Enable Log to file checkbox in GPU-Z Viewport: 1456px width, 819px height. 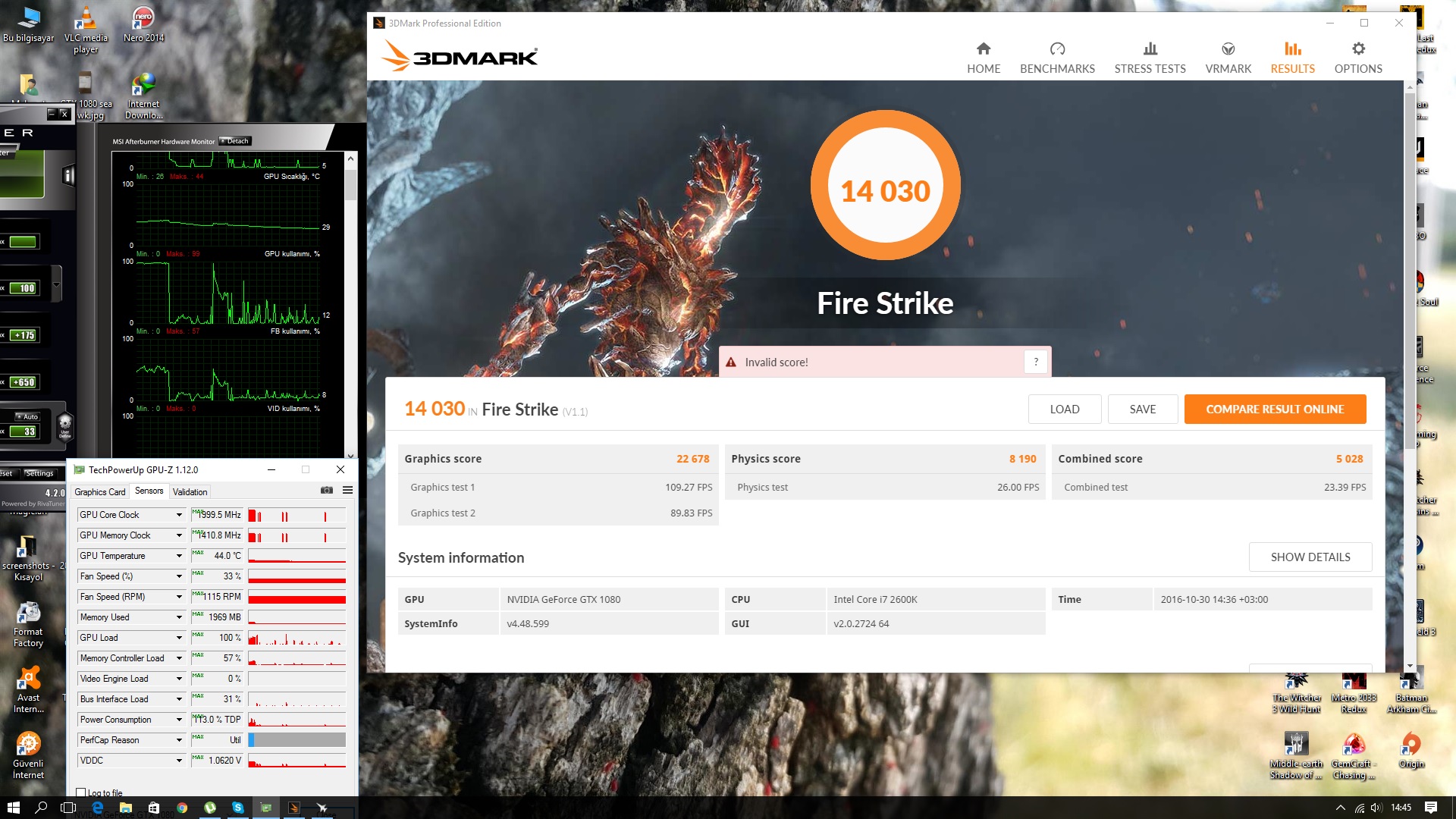(80, 792)
